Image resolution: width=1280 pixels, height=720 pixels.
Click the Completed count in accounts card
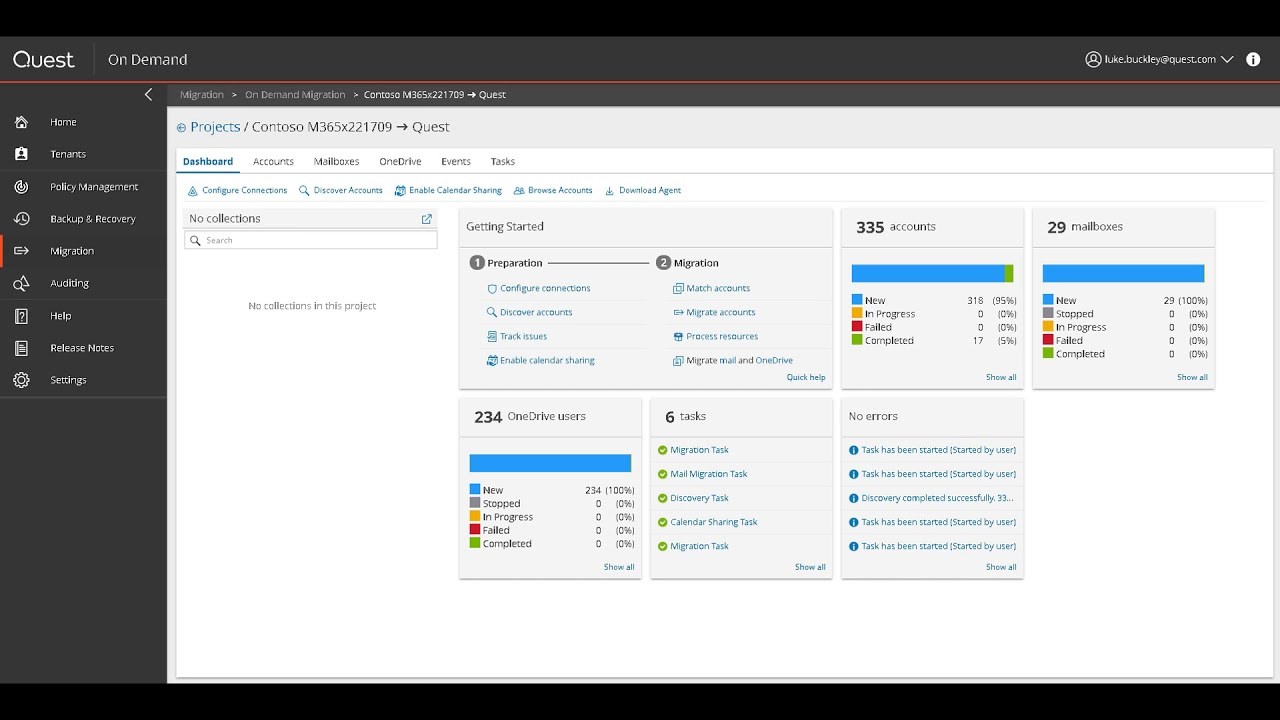(x=978, y=340)
